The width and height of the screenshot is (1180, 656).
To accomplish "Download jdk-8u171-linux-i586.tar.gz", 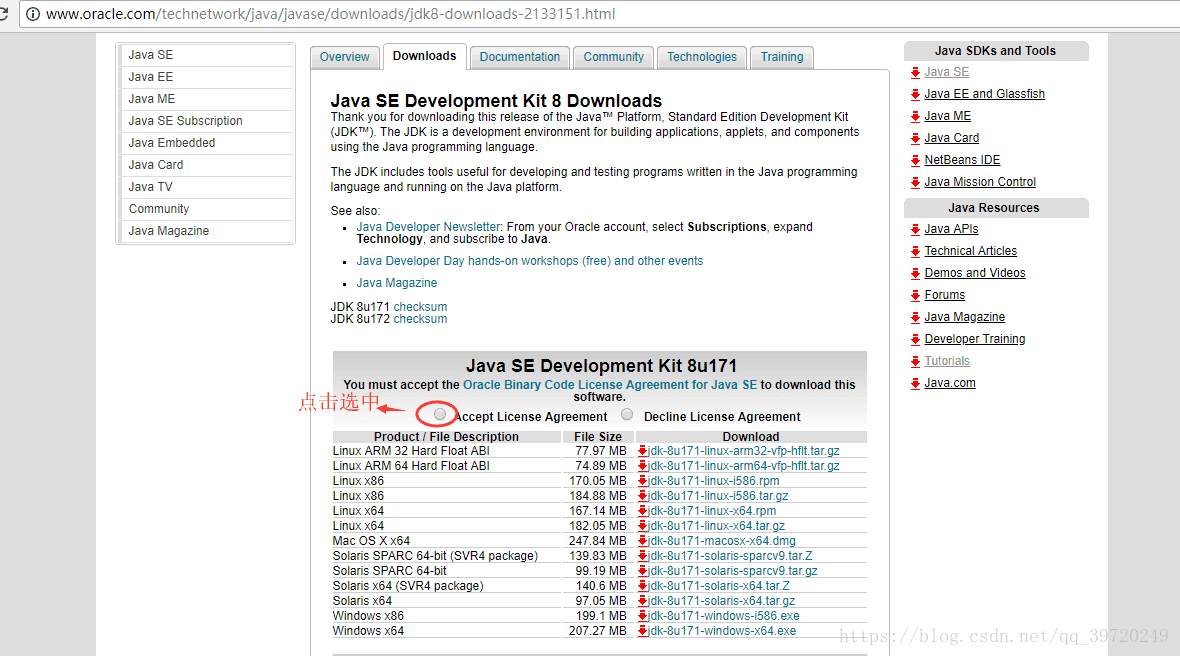I will point(719,497).
